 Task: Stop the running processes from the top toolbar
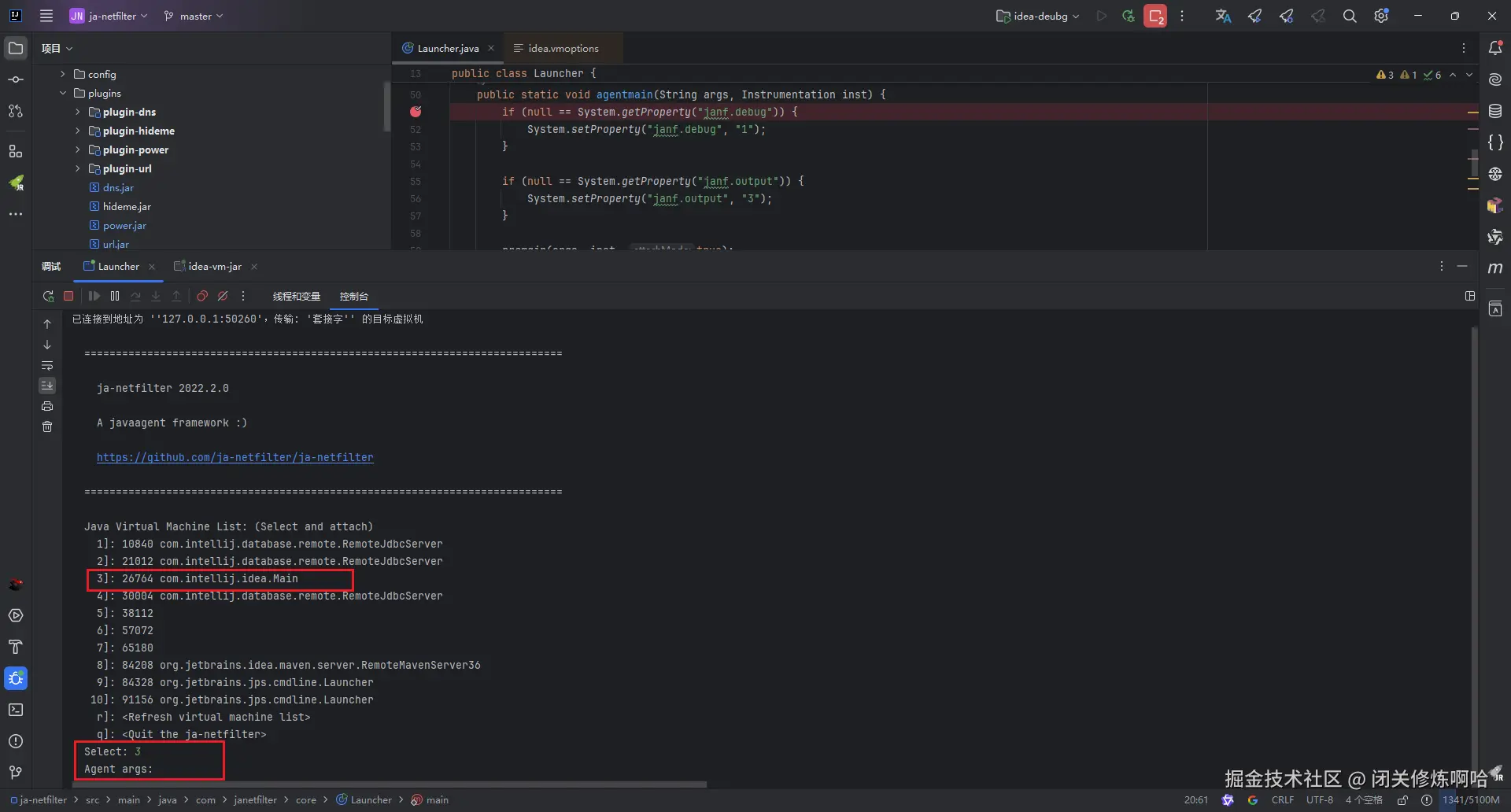pos(1155,16)
